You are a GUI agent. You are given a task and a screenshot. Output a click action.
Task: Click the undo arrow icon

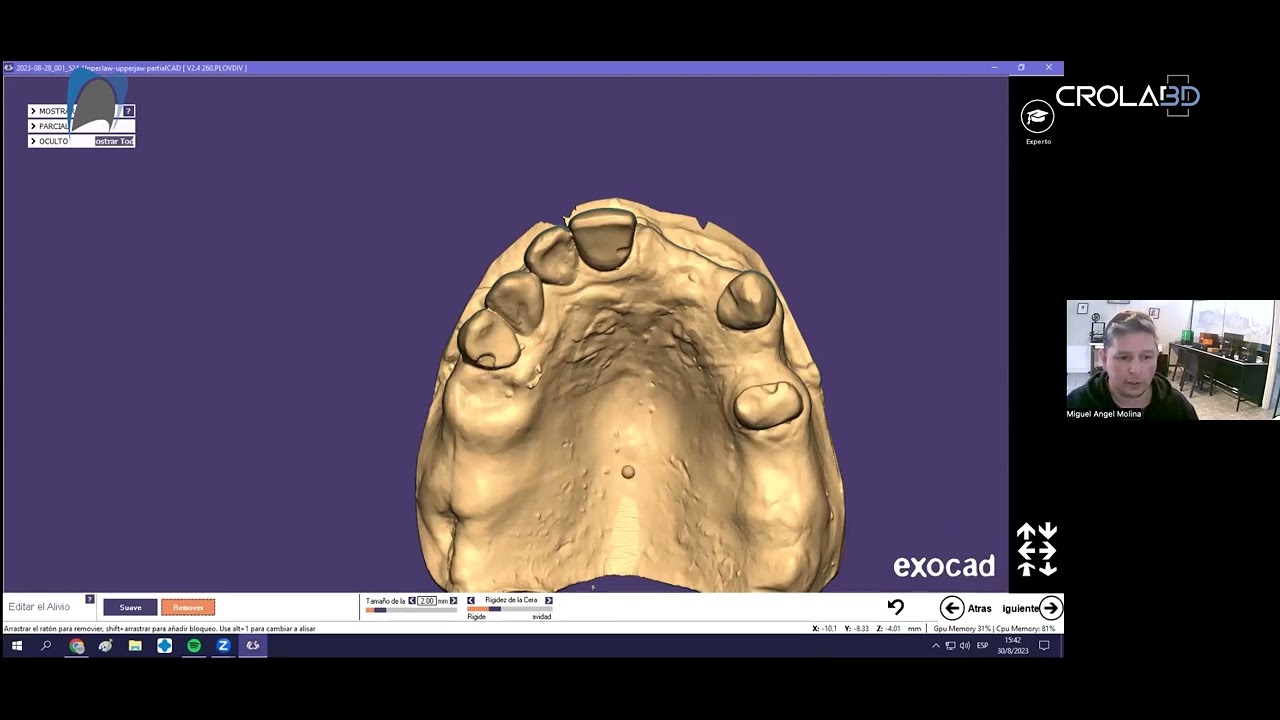896,607
